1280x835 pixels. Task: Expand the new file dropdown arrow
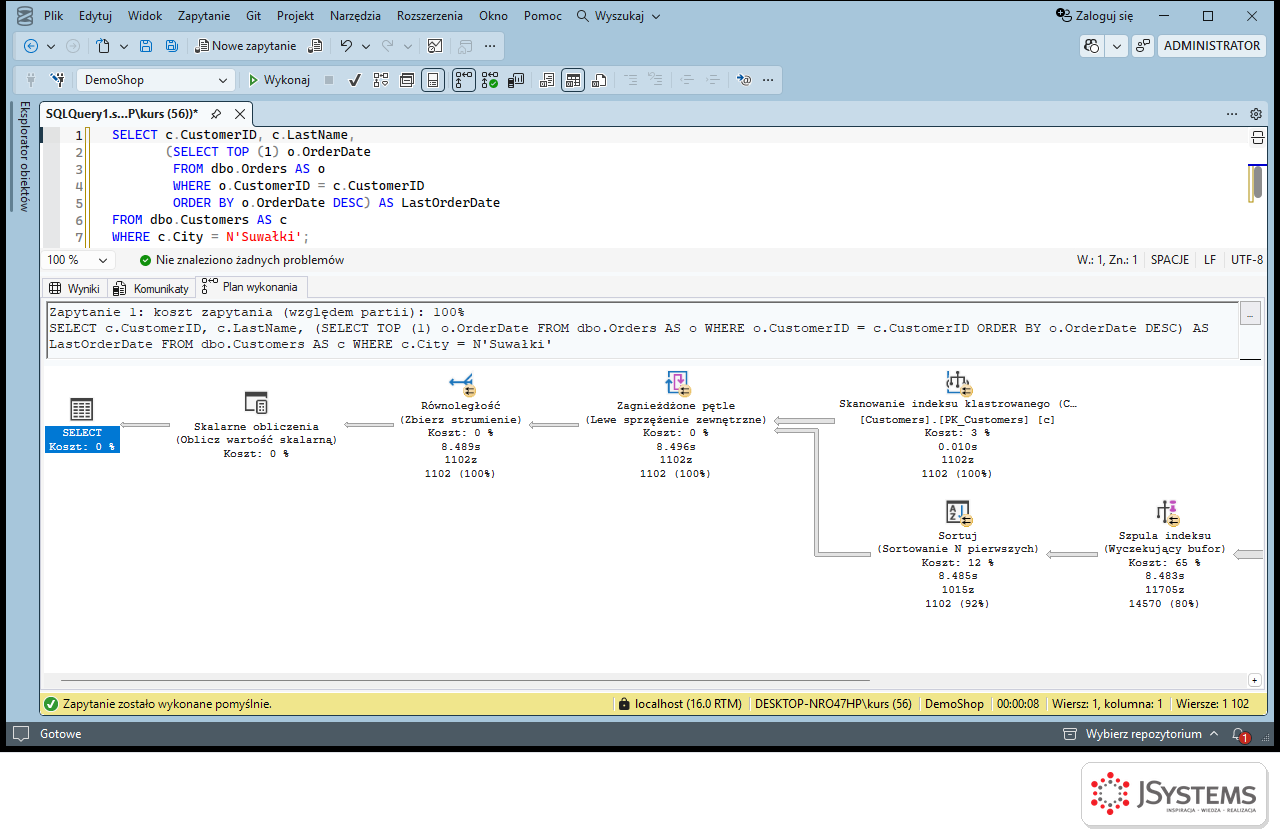click(124, 46)
